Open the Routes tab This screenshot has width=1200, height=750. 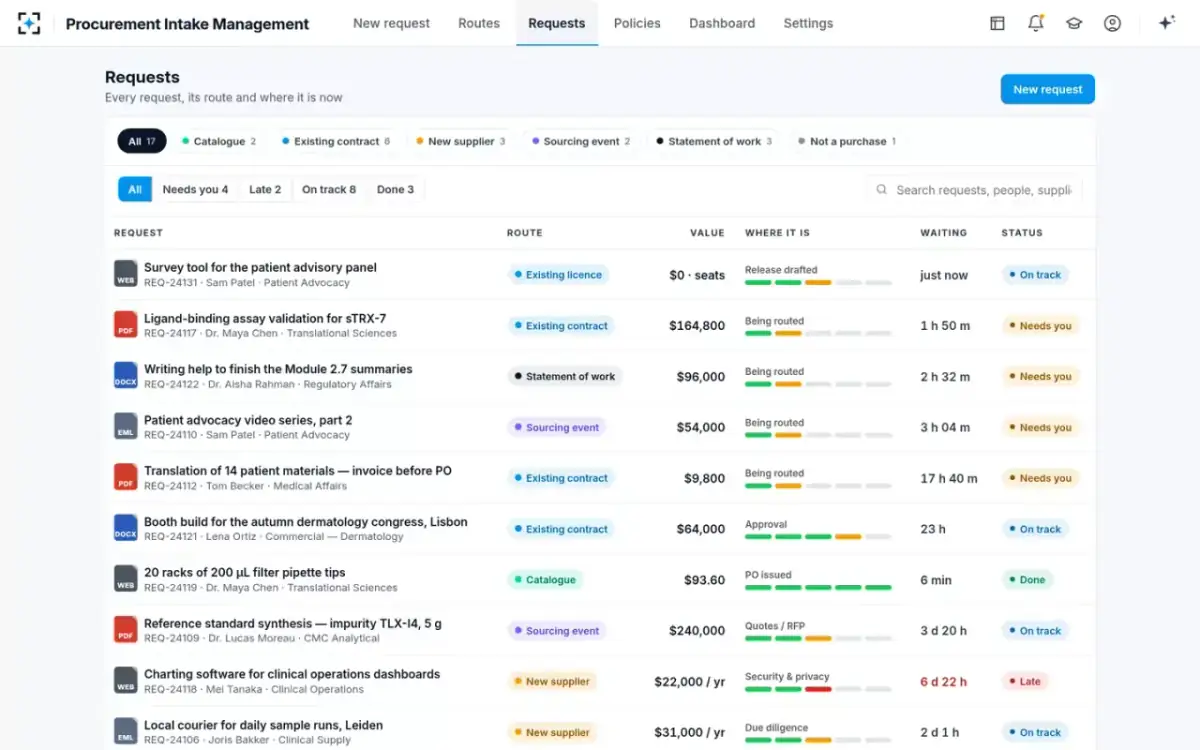coord(479,23)
